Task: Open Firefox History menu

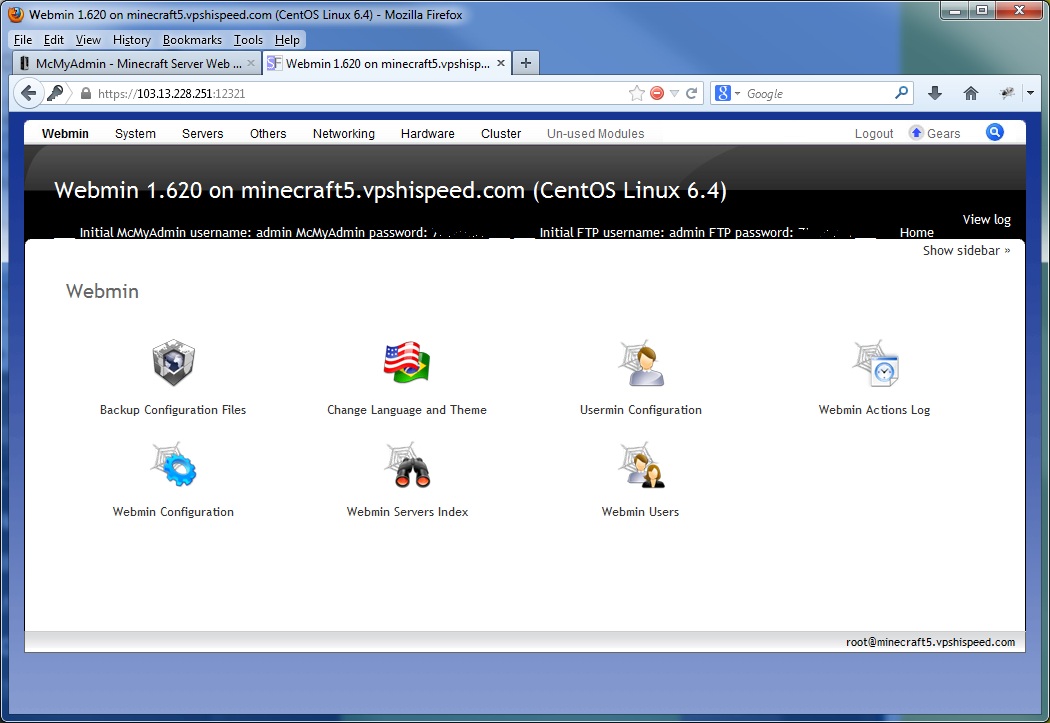Action: pyautogui.click(x=131, y=39)
